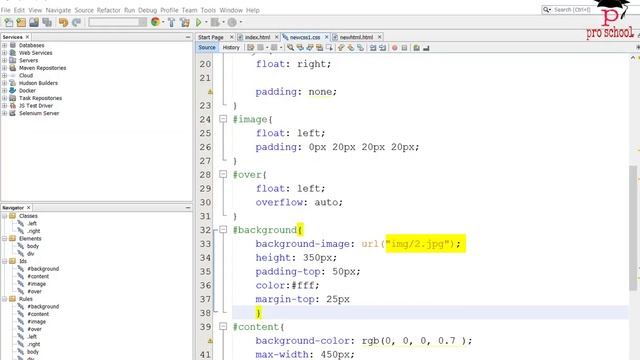640x360 pixels.
Task: Click the Build Project hammer icon
Action: coord(171,22)
